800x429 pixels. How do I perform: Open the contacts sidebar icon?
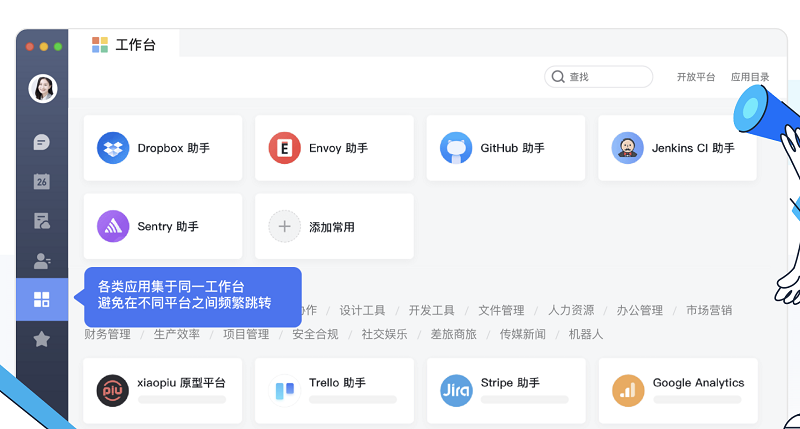(x=41, y=261)
